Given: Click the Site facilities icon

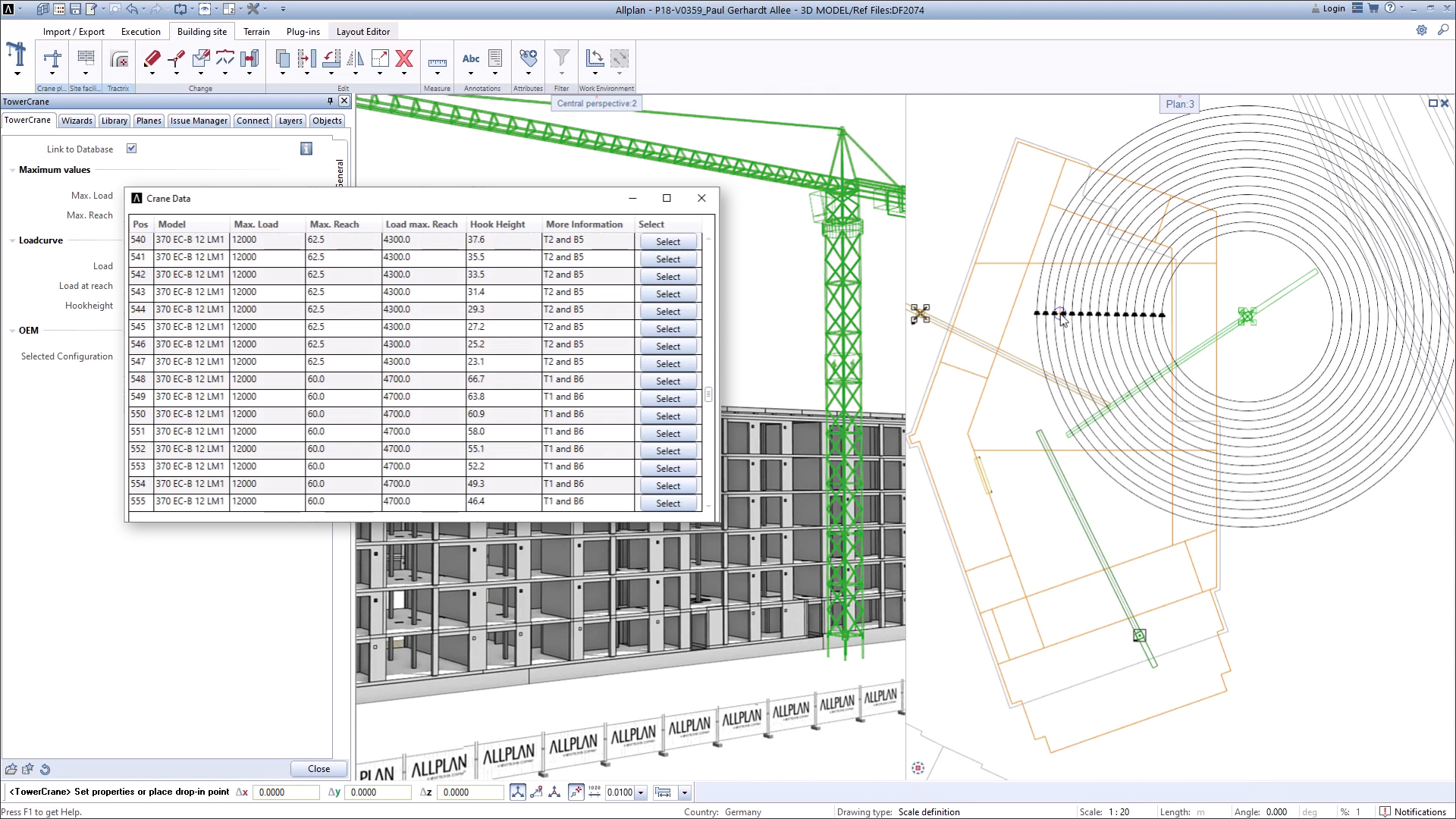Looking at the screenshot, I should (86, 58).
